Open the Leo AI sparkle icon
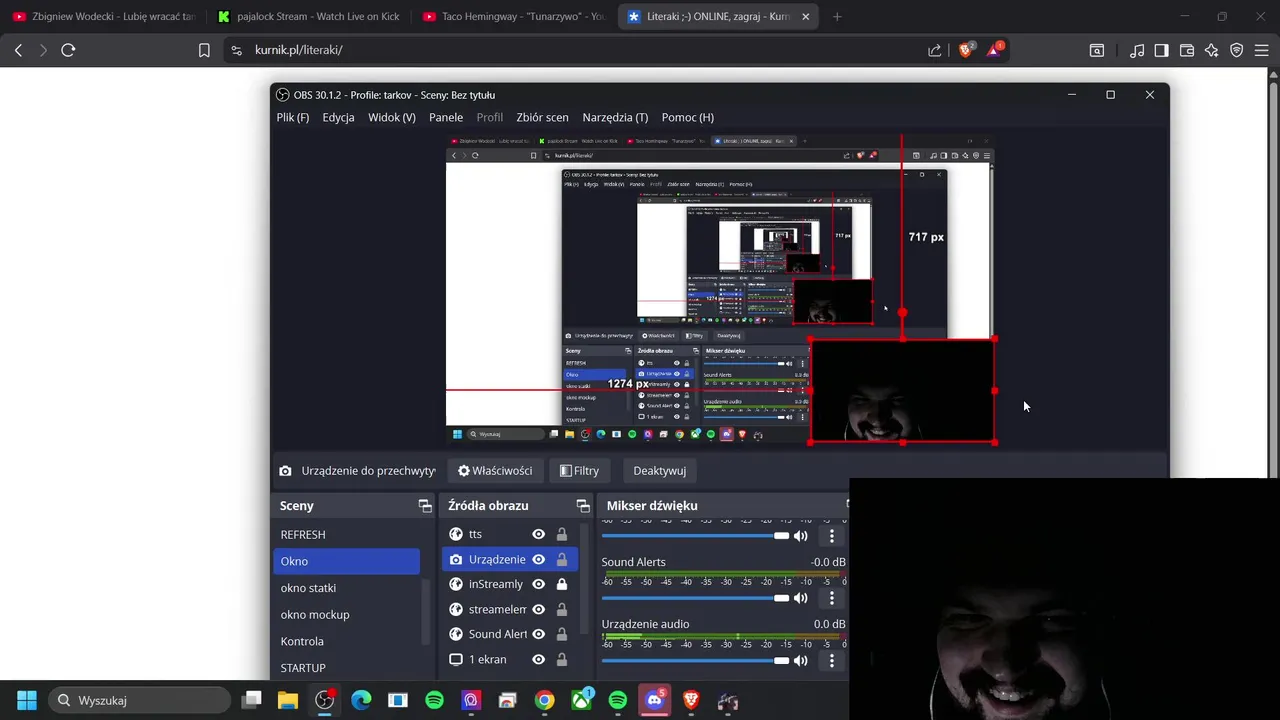 coord(1212,50)
